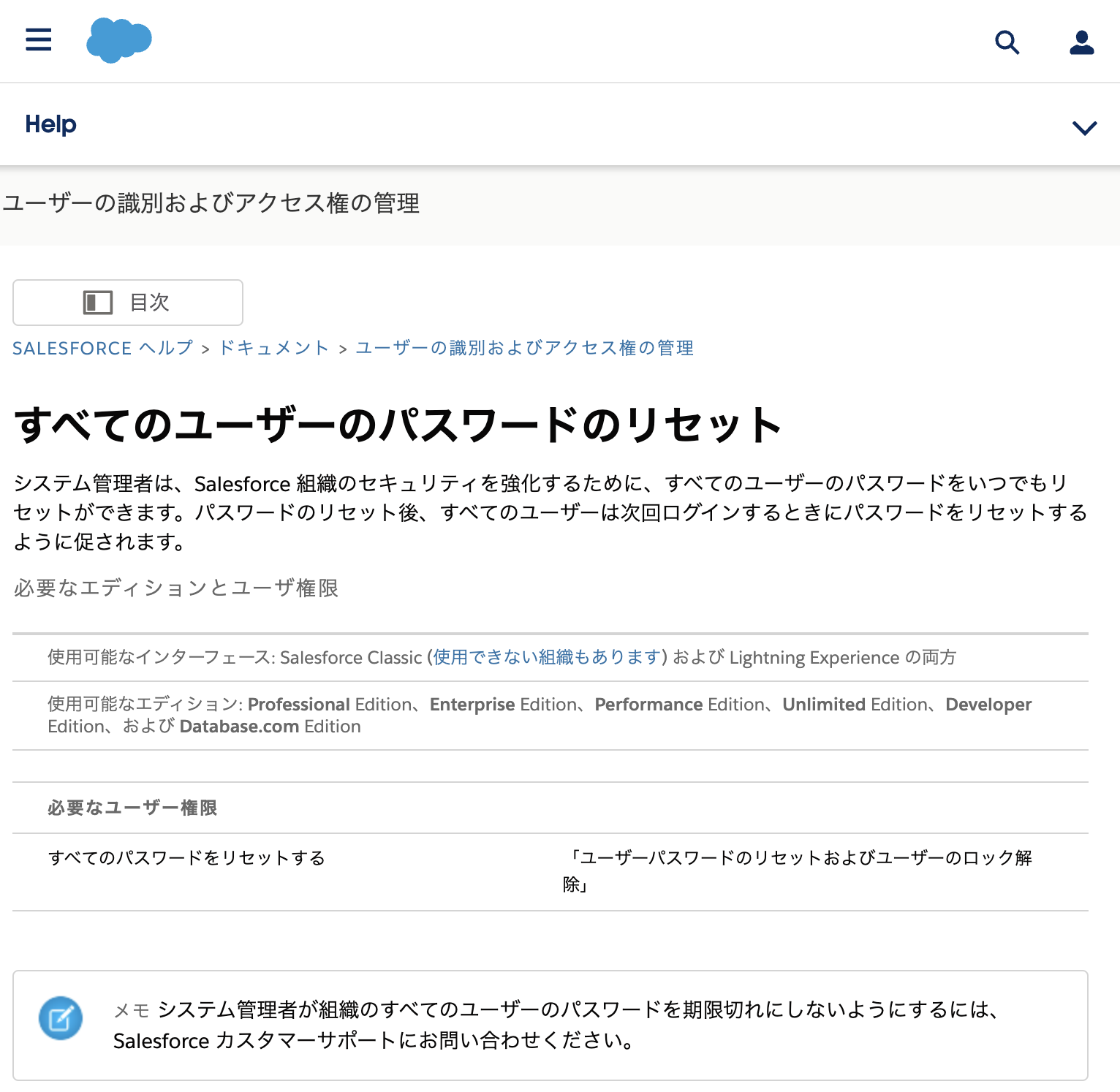The height and width of the screenshot is (1092, 1120).
Task: Click the SALESFORCE ヘルプ breadcrumb link
Action: [x=103, y=348]
